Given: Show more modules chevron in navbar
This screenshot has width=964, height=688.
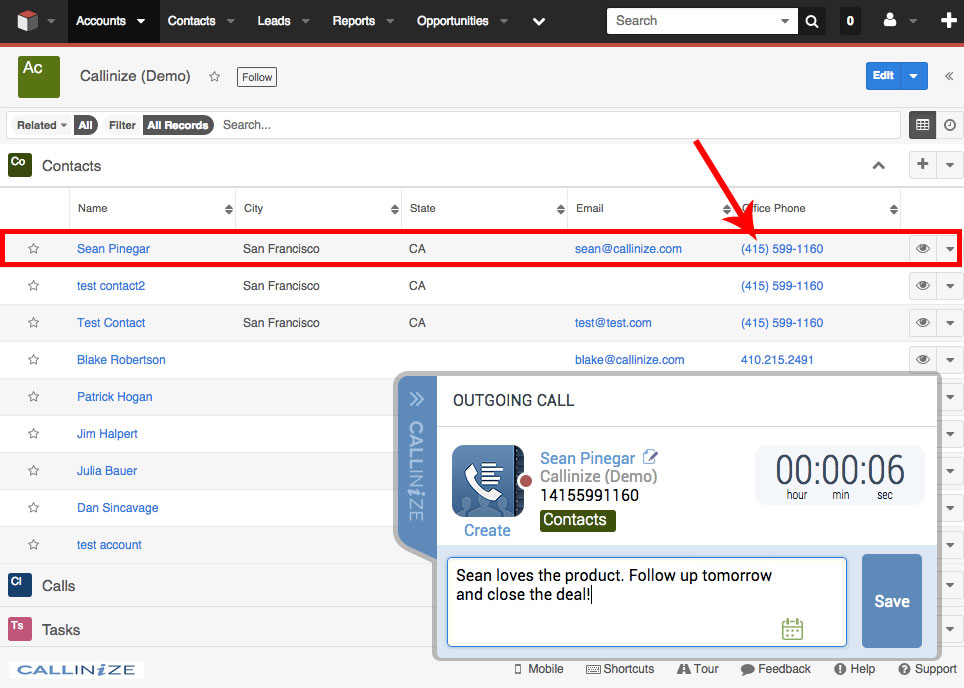Looking at the screenshot, I should (539, 22).
